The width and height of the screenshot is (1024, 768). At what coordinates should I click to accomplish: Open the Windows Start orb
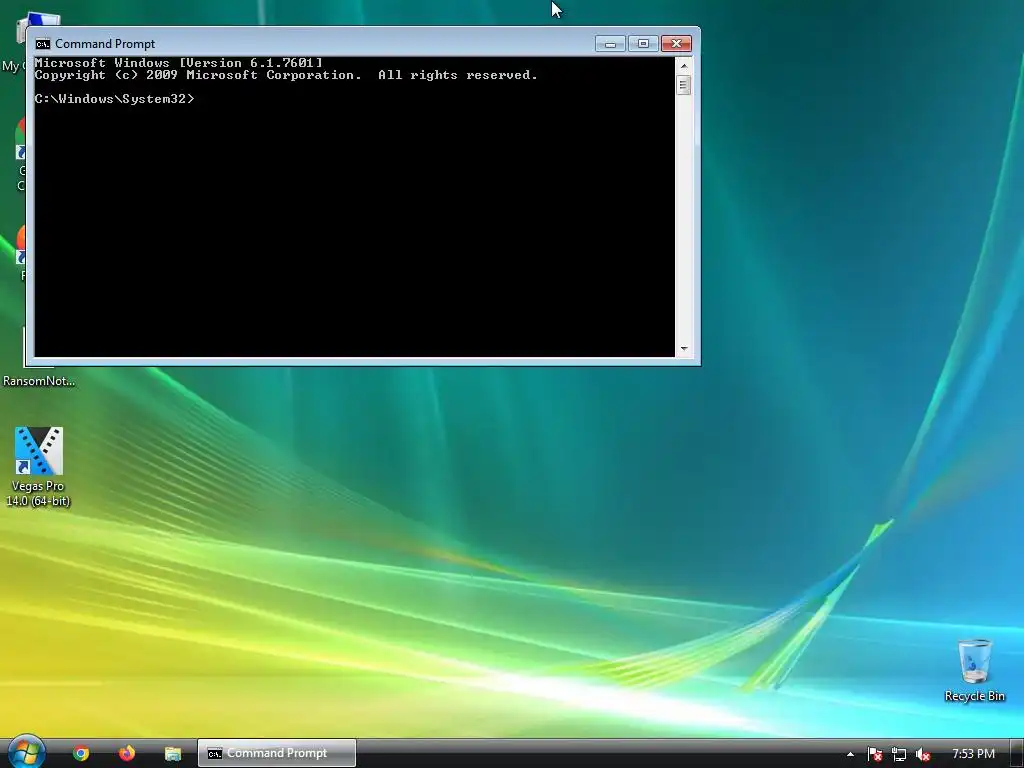point(25,752)
